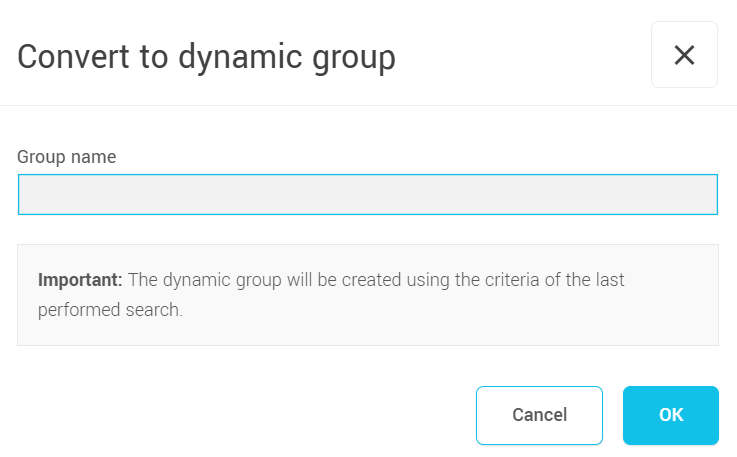
Task: Cancel converting to a dynamic group
Action: [539, 415]
